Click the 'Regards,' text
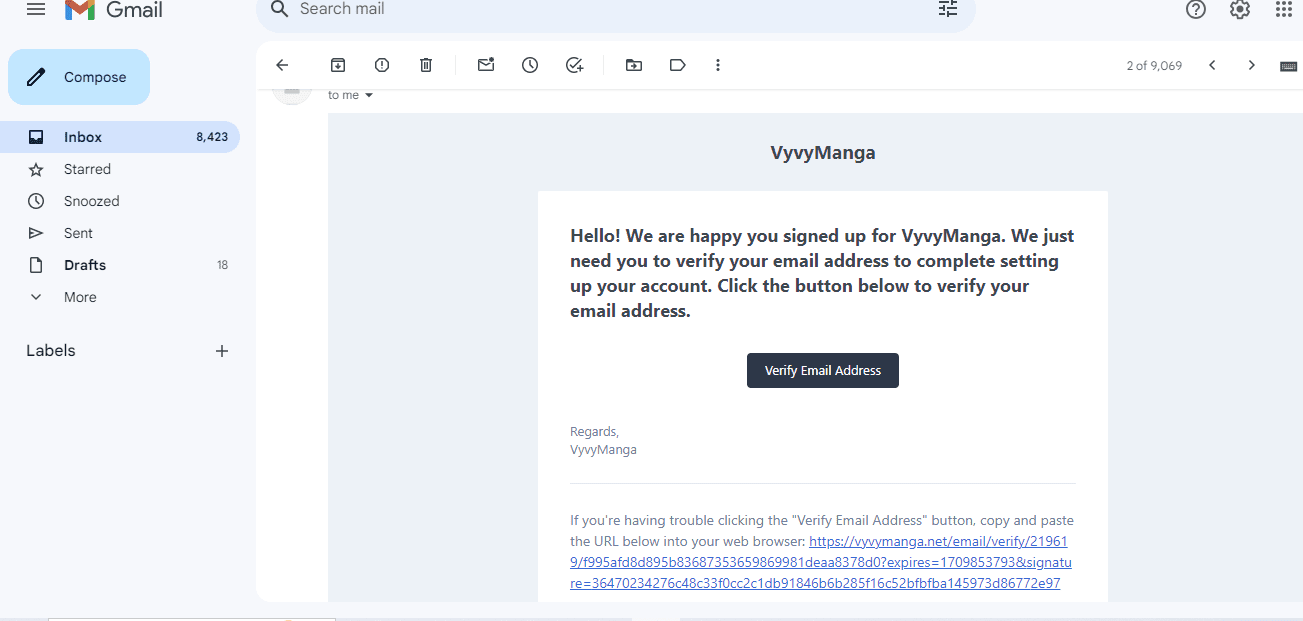This screenshot has height=621, width=1303. [595, 432]
